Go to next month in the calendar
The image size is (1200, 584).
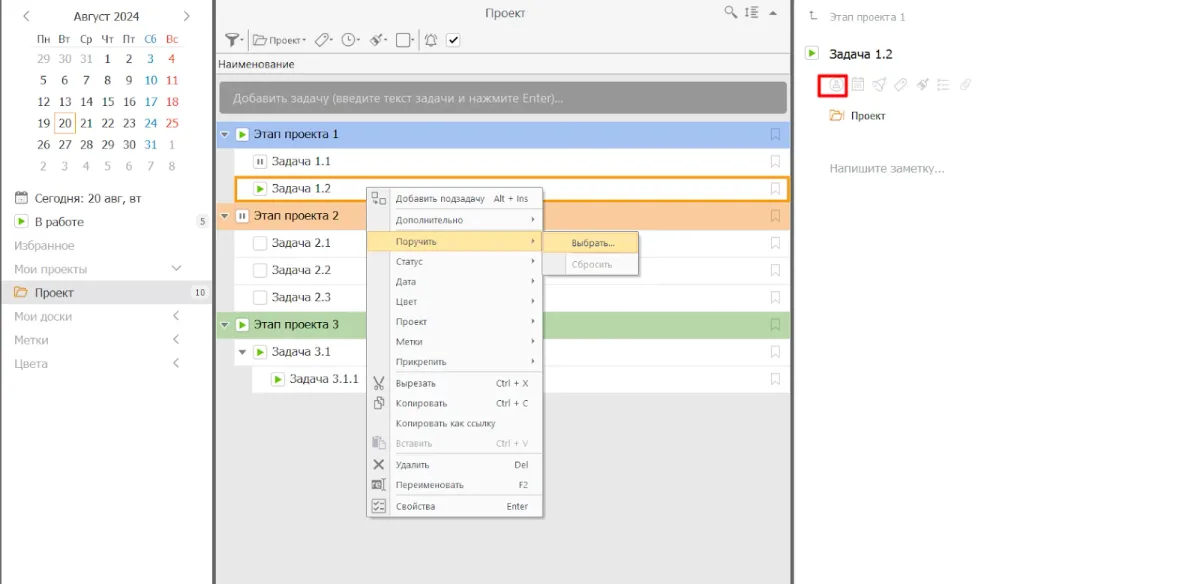coord(187,16)
